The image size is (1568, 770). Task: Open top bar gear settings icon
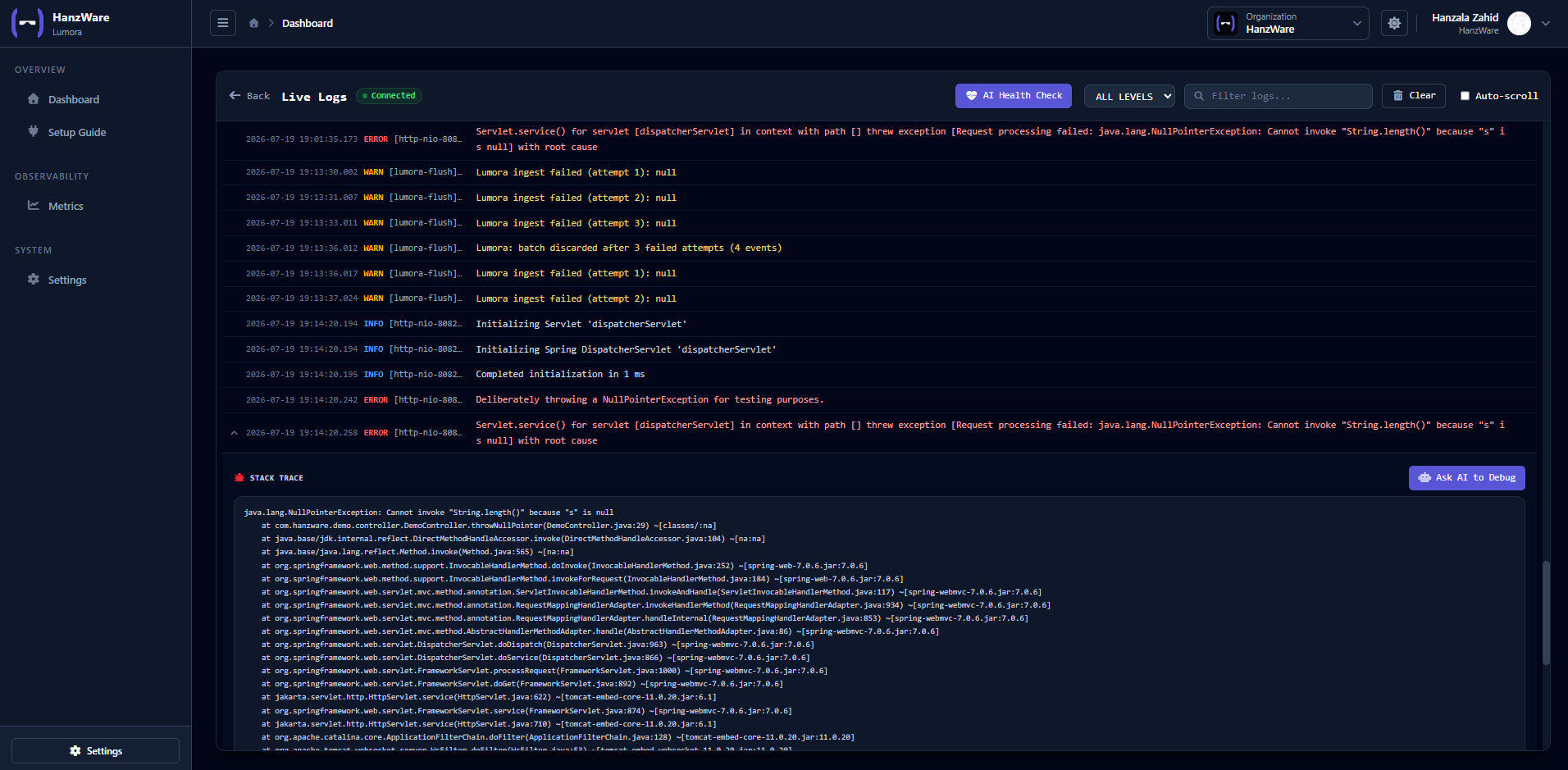tap(1394, 23)
